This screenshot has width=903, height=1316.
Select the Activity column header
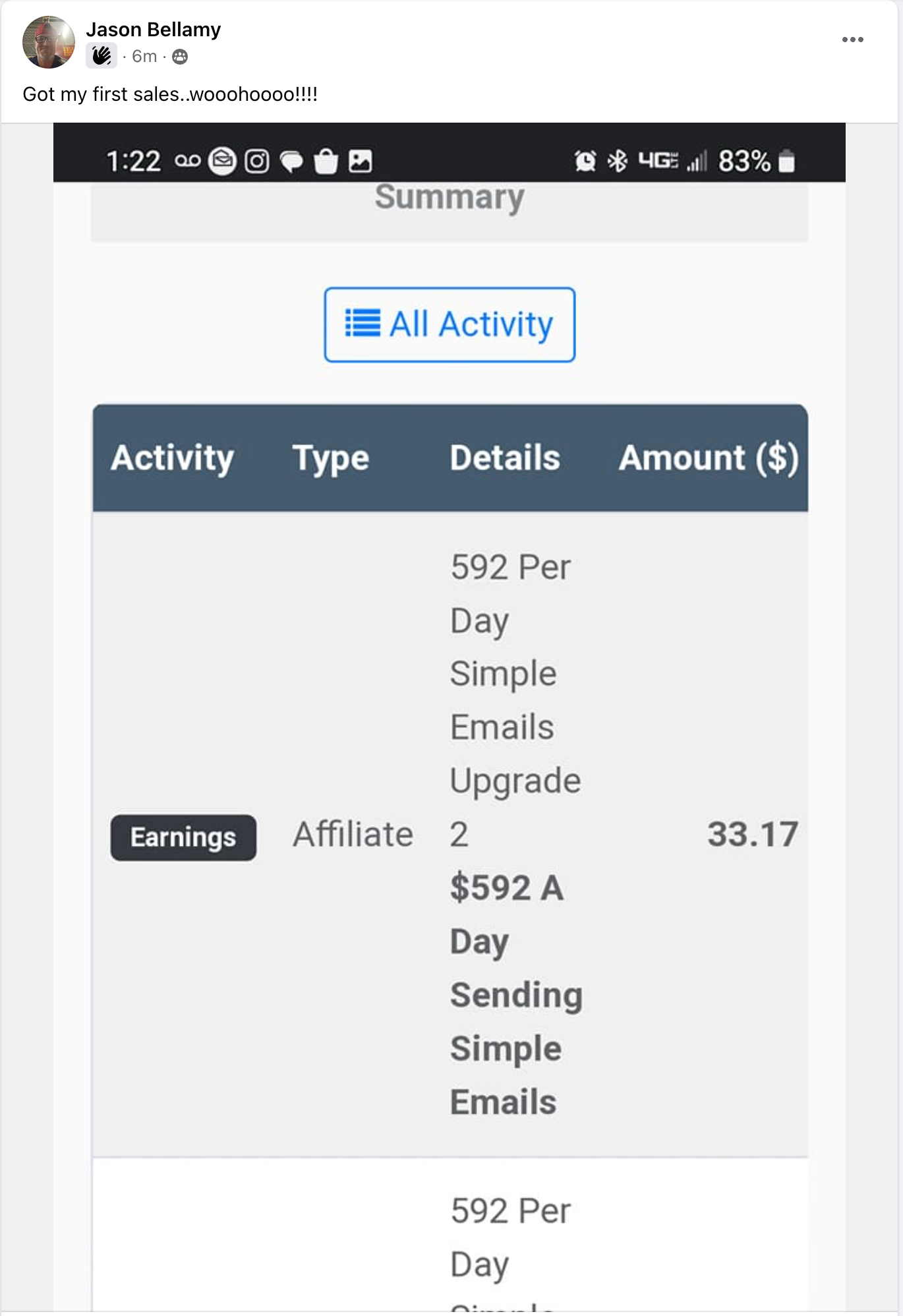click(173, 458)
